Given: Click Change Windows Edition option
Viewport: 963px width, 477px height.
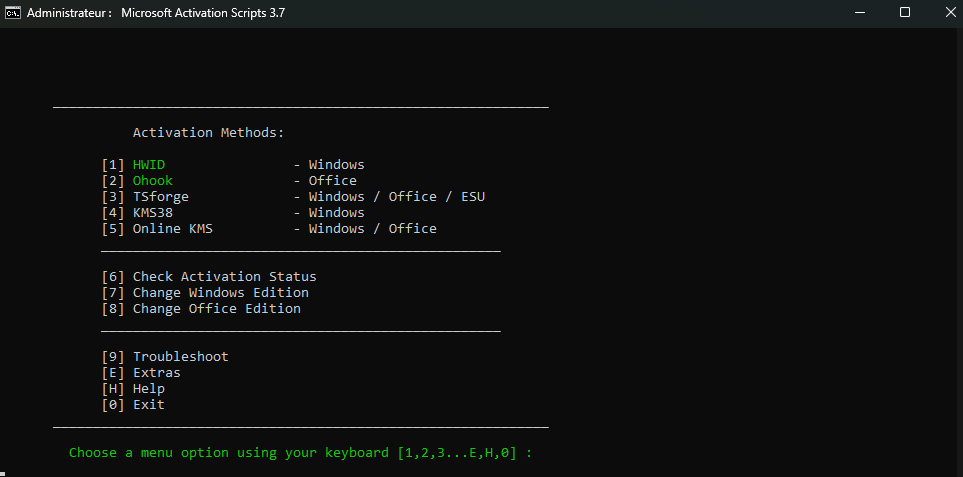Looking at the screenshot, I should coord(220,293).
